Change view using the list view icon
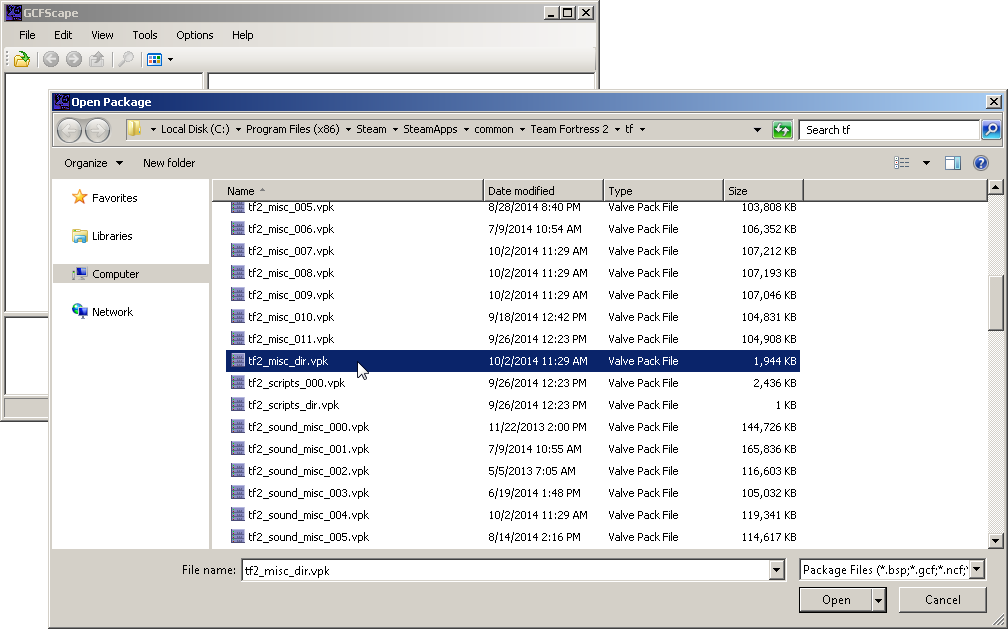 click(903, 163)
